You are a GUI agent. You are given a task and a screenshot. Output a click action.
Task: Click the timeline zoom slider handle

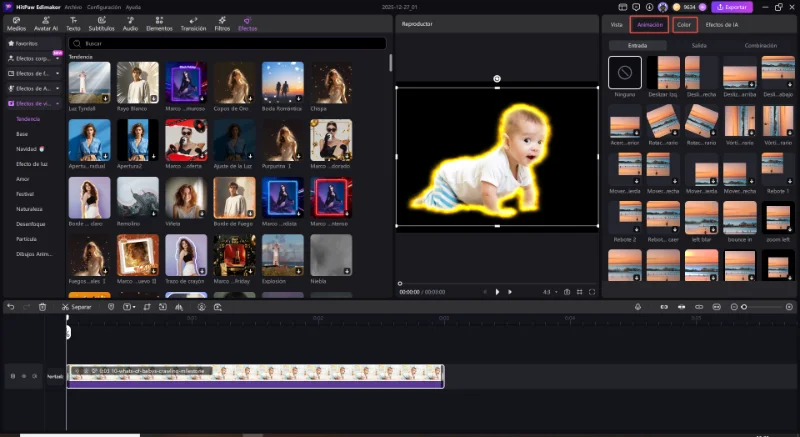[744, 307]
